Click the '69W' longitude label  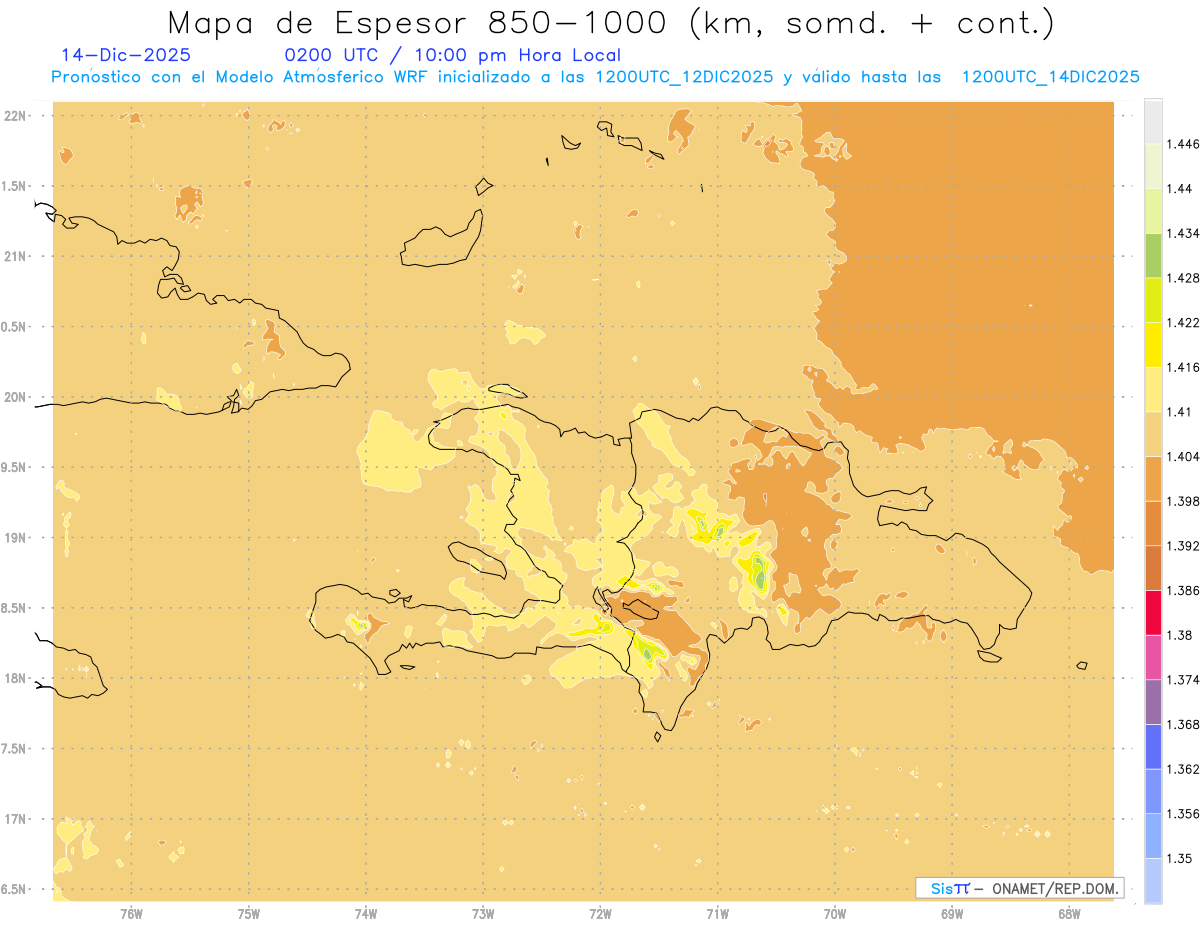(x=952, y=914)
